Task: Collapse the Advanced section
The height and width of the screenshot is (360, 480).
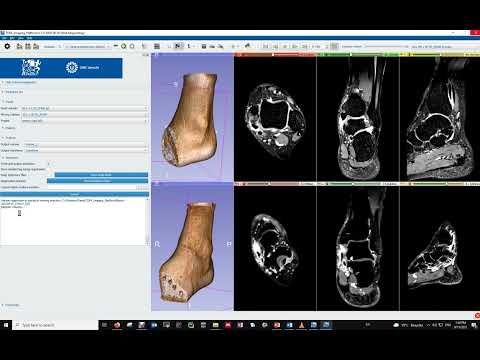Action: pyautogui.click(x=11, y=158)
